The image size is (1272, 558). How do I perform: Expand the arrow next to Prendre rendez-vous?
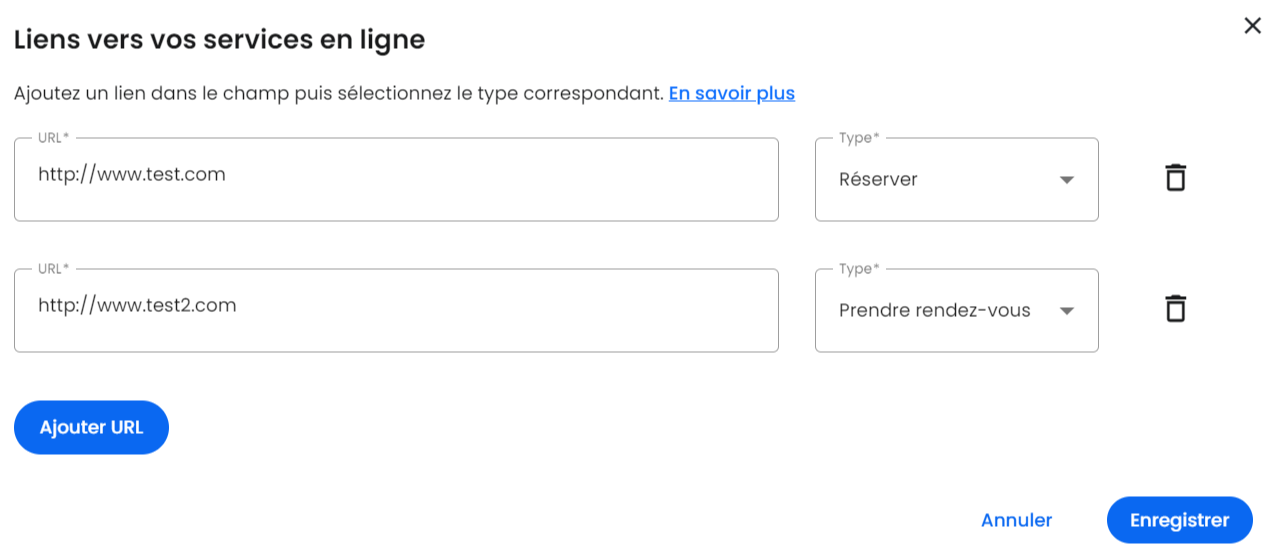pyautogui.click(x=1066, y=311)
